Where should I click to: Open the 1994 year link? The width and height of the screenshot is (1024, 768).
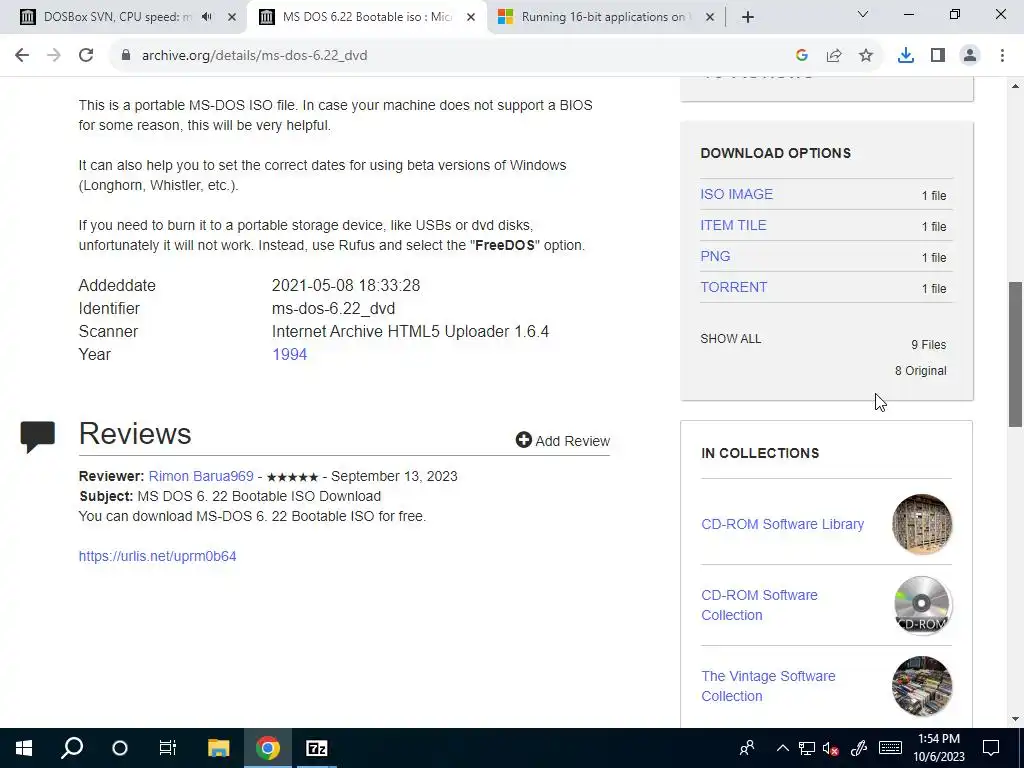tap(289, 355)
